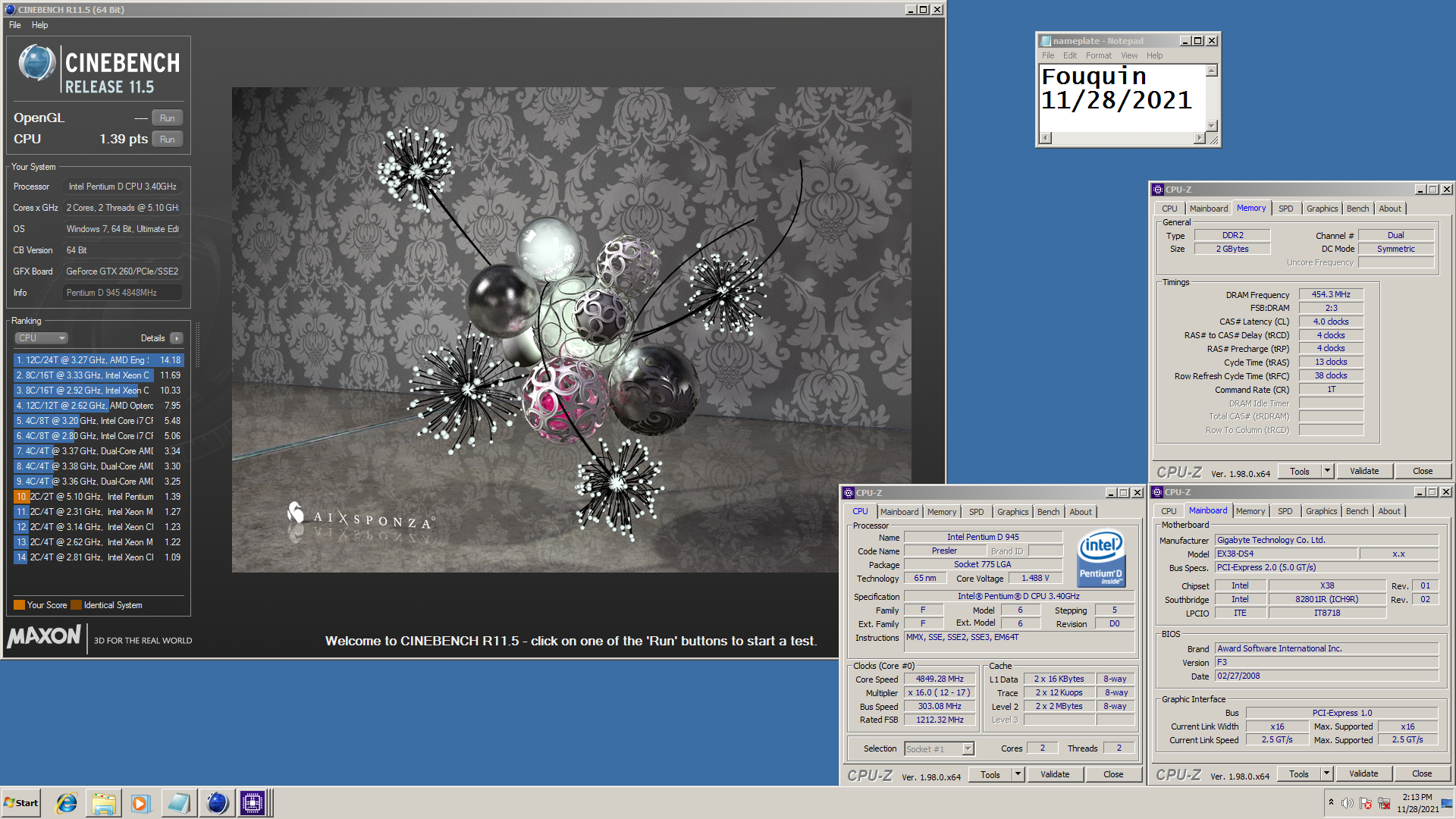The image size is (1456, 819).
Task: Click Close button in Mainboard CPU-Z window
Action: pyautogui.click(x=1422, y=773)
